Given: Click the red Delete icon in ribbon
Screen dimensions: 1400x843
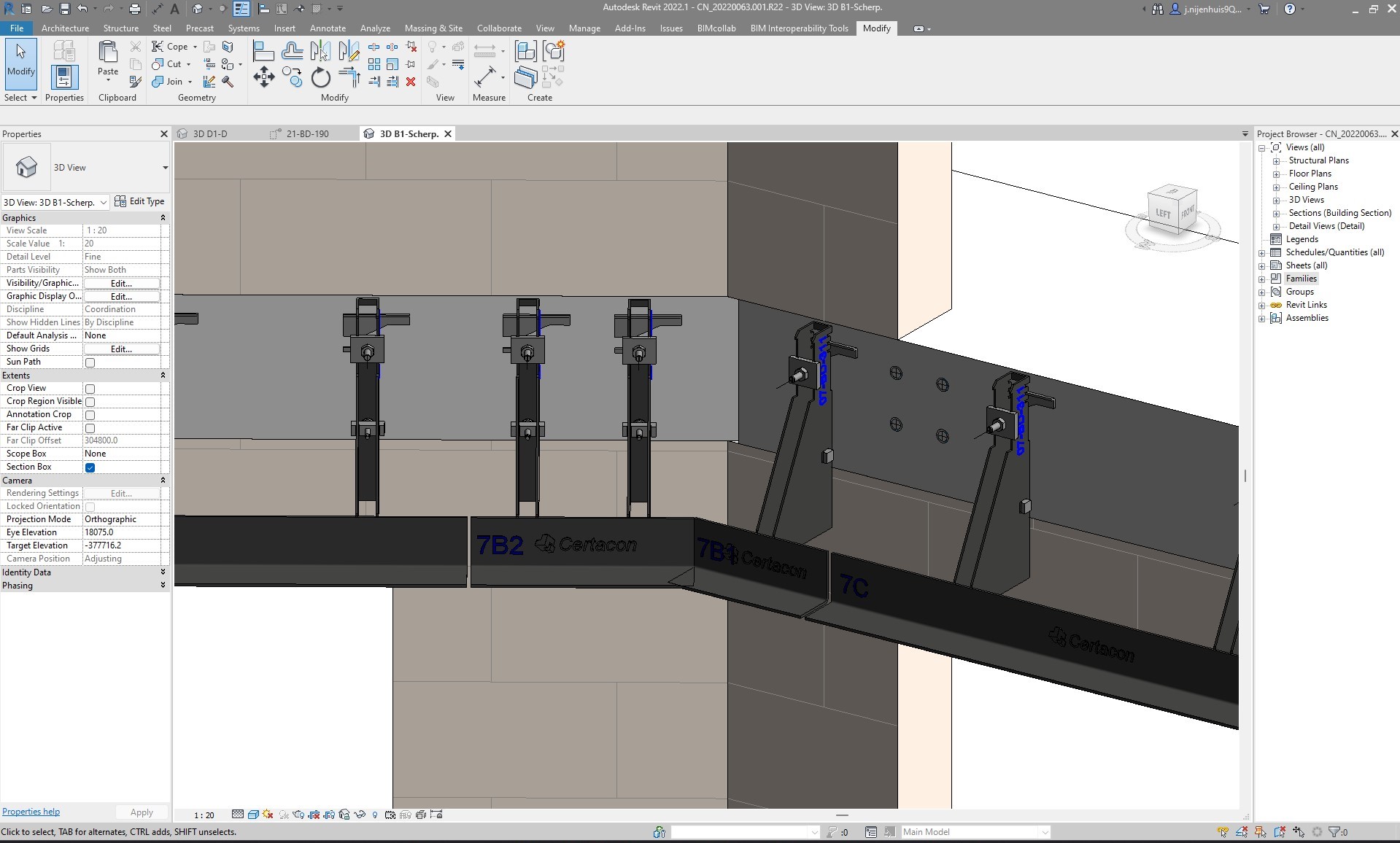Looking at the screenshot, I should coord(411,82).
